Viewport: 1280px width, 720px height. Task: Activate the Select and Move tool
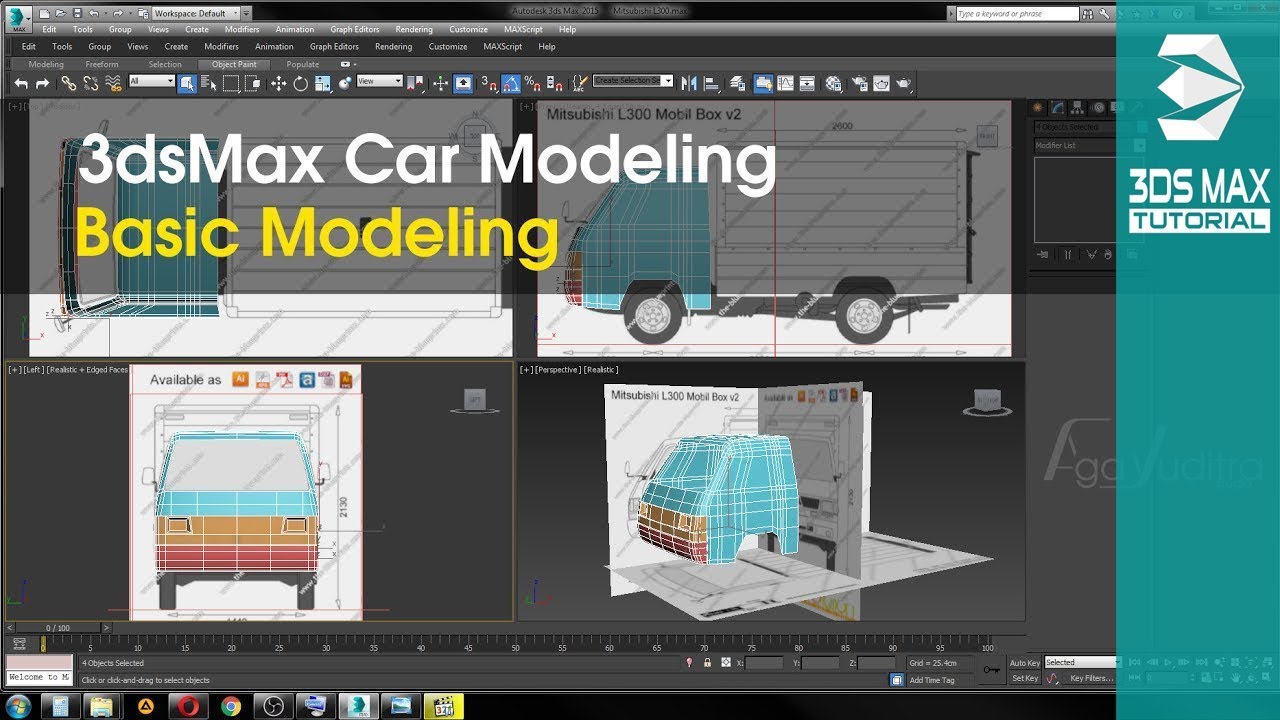(278, 84)
